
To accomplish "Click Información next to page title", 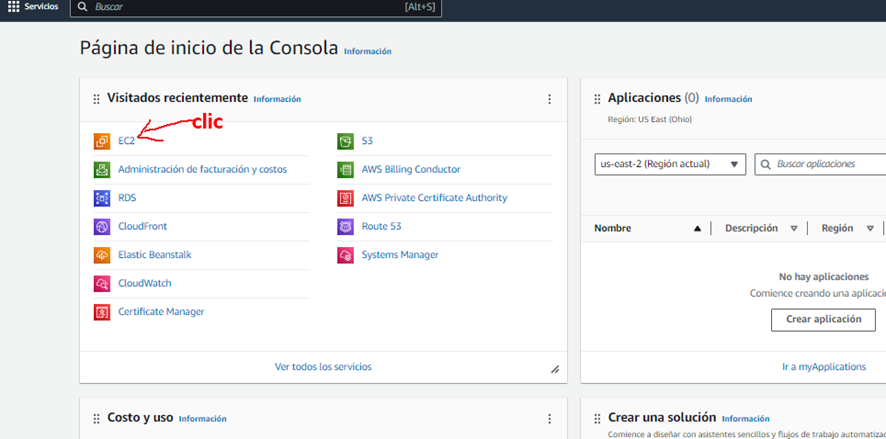I will (368, 51).
